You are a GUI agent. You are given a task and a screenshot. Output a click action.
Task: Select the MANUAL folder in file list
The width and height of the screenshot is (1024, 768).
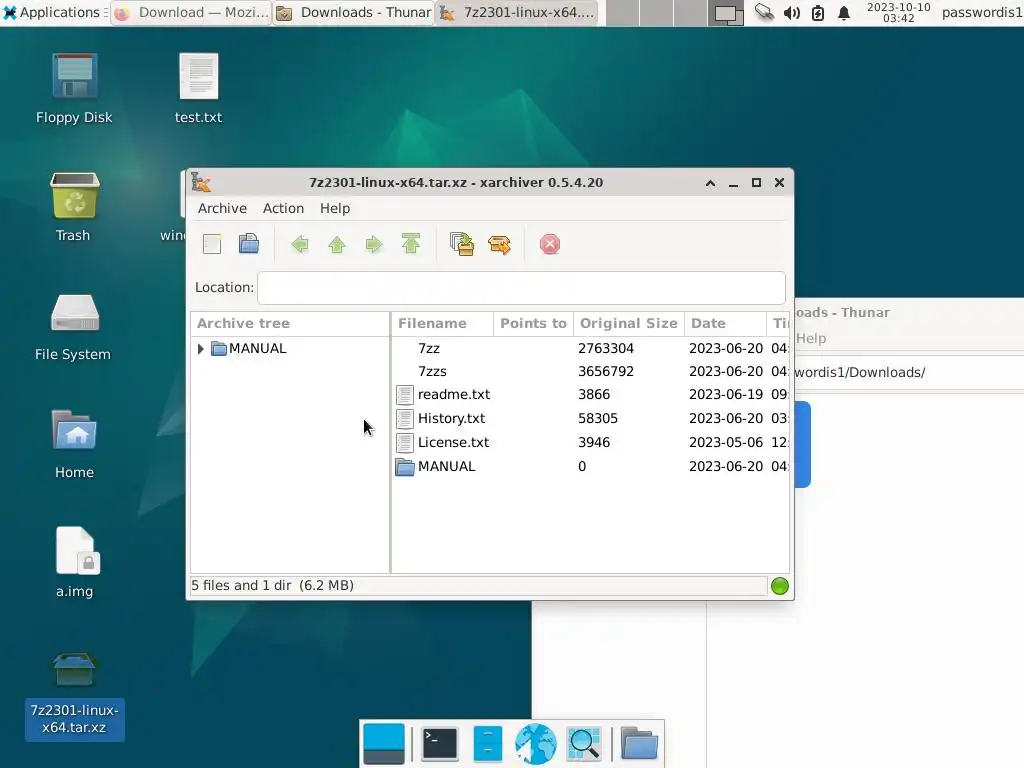(x=590, y=467)
